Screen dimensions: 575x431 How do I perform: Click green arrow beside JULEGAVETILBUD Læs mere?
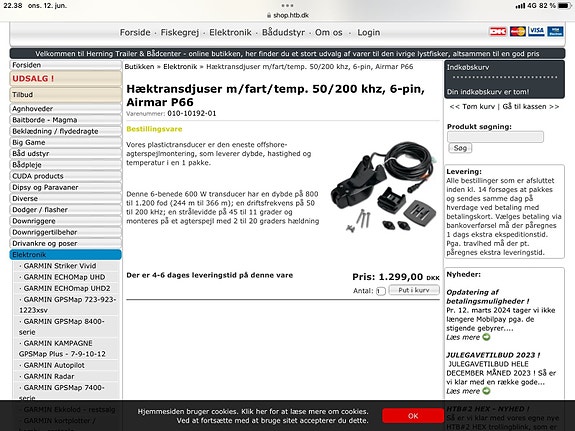point(486,391)
